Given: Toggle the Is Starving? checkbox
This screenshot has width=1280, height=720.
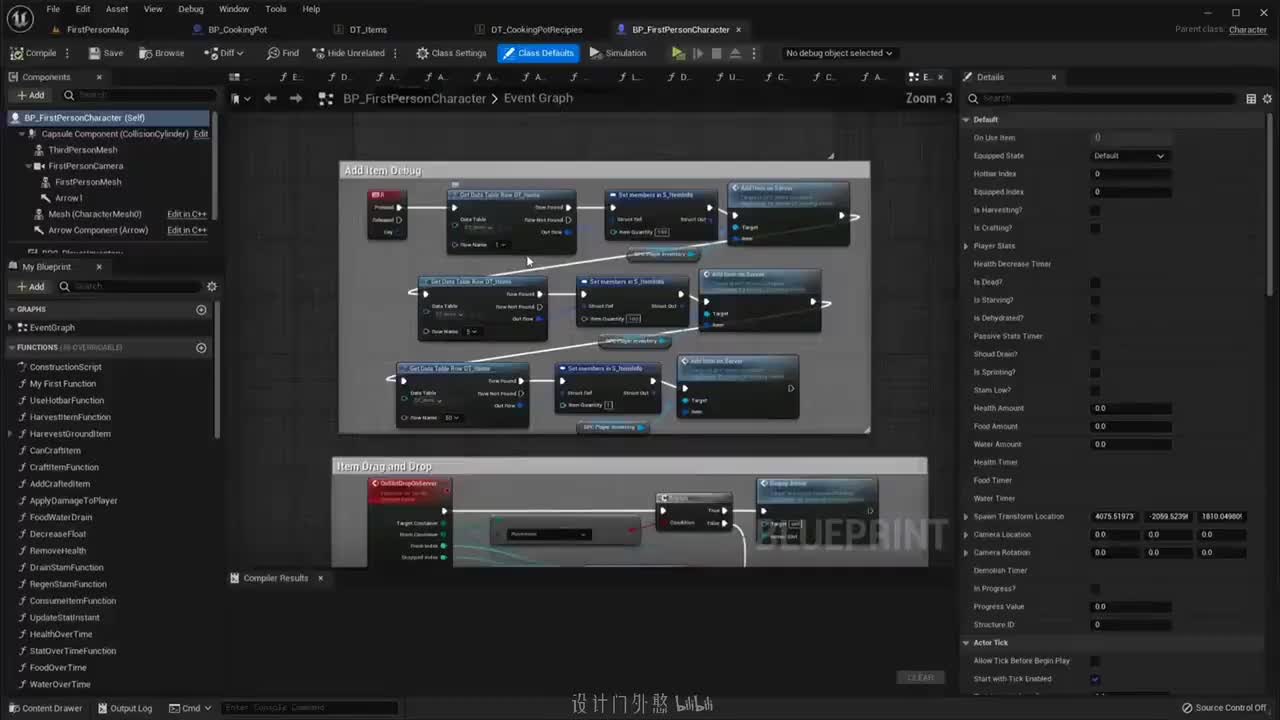Looking at the screenshot, I should click(x=1095, y=300).
